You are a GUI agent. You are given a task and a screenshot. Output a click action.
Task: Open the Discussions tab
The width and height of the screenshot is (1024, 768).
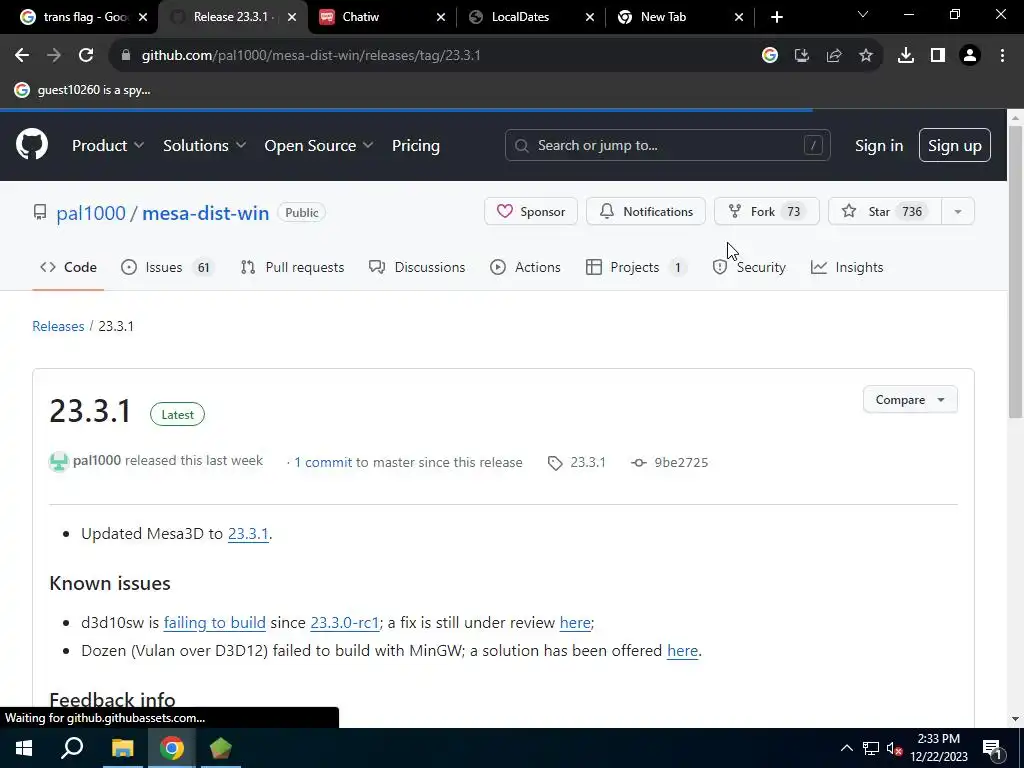(x=417, y=267)
